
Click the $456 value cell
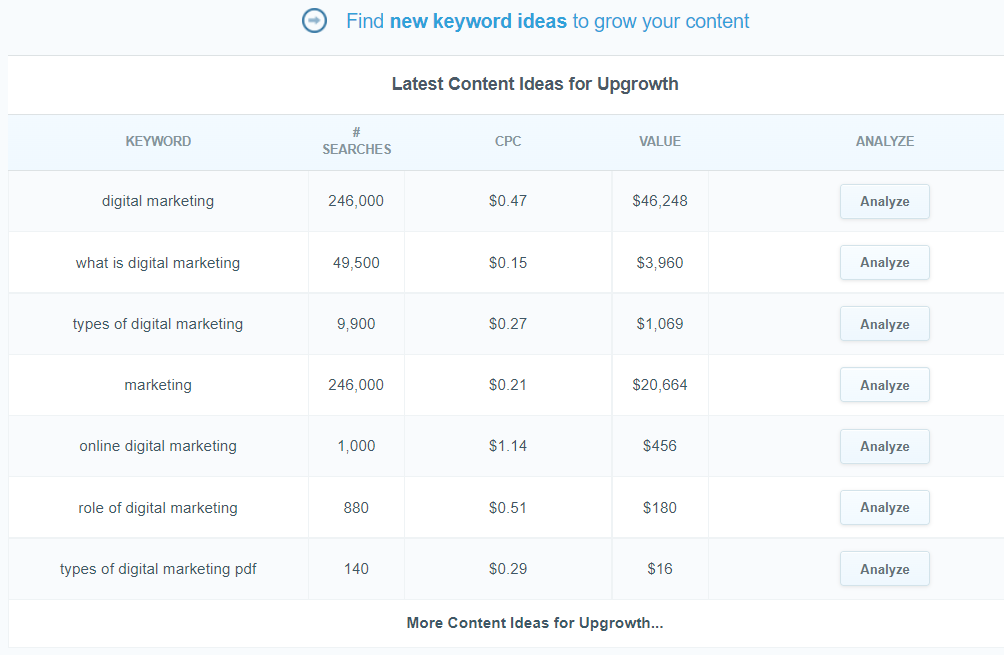[660, 446]
